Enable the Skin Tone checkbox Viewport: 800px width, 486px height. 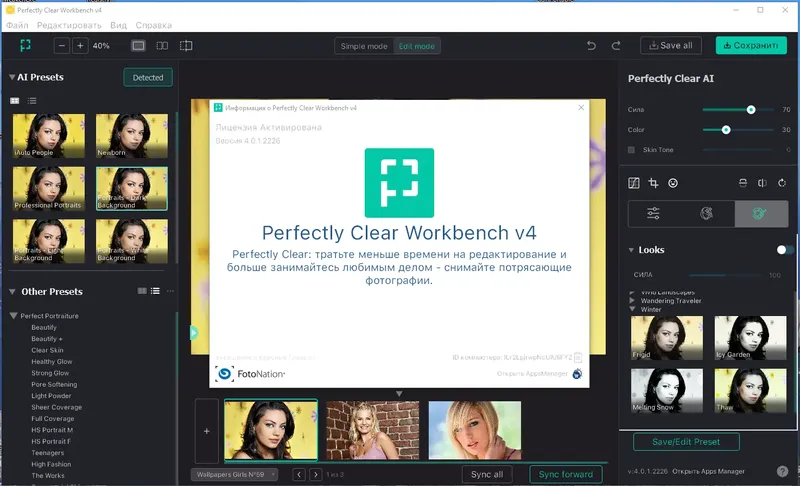point(631,150)
